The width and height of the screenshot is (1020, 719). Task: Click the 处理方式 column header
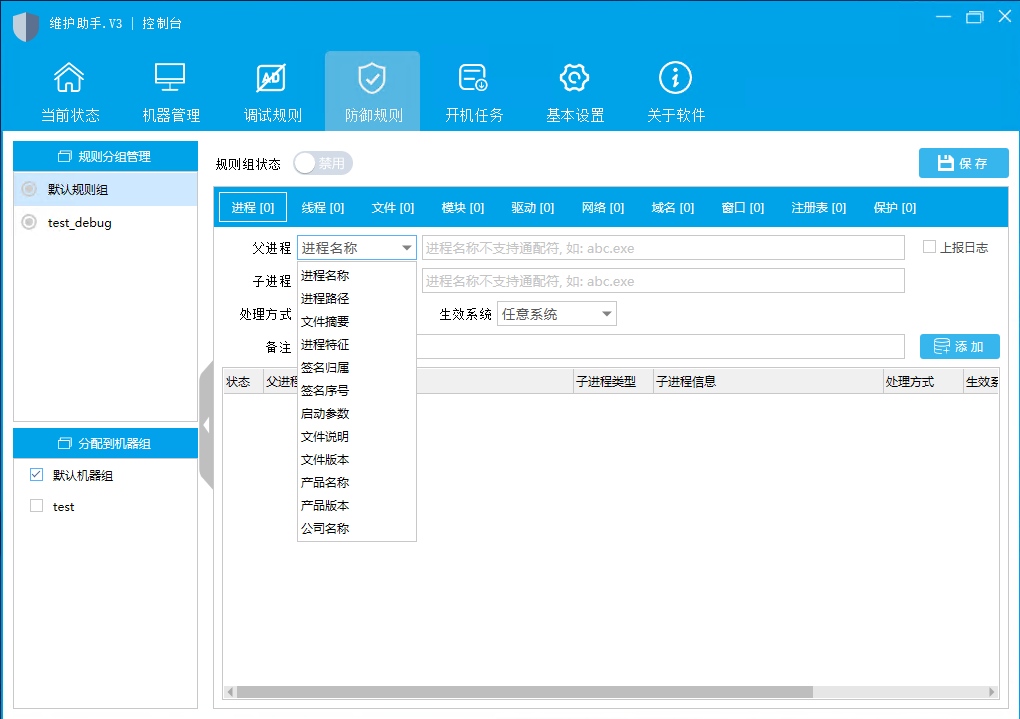922,381
